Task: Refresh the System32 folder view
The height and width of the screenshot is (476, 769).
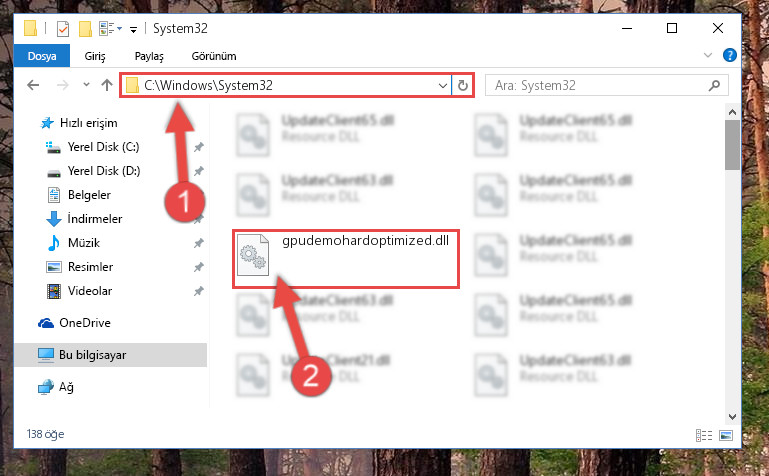Action: (462, 86)
